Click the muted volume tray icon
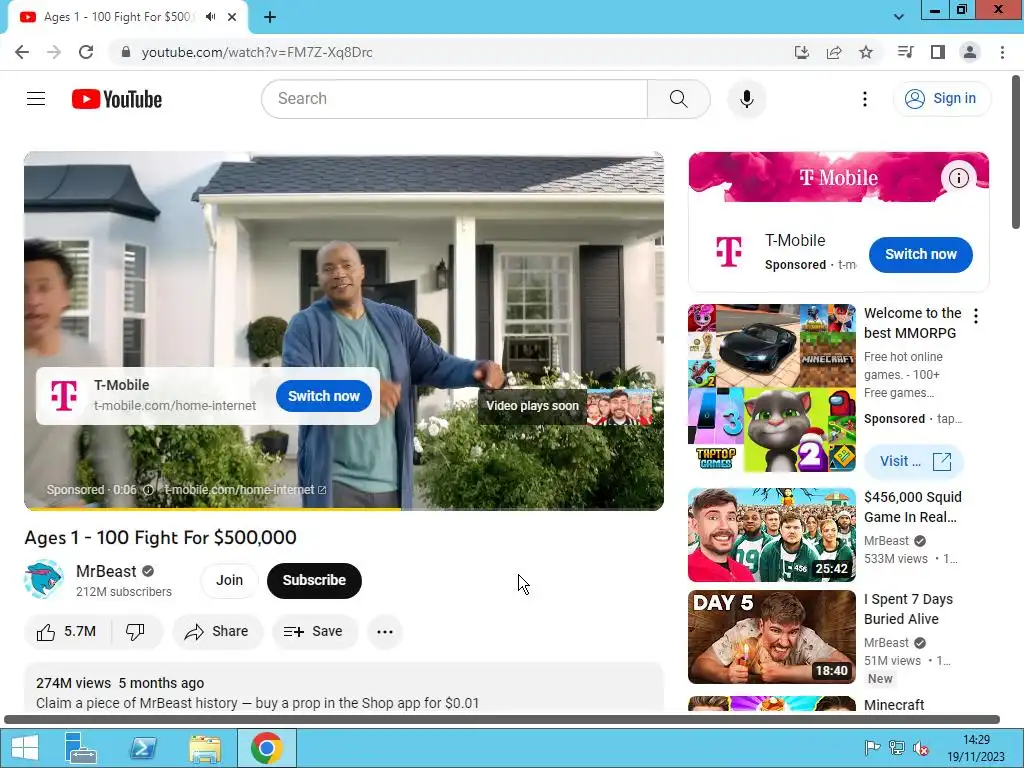This screenshot has height=768, width=1024. [921, 748]
